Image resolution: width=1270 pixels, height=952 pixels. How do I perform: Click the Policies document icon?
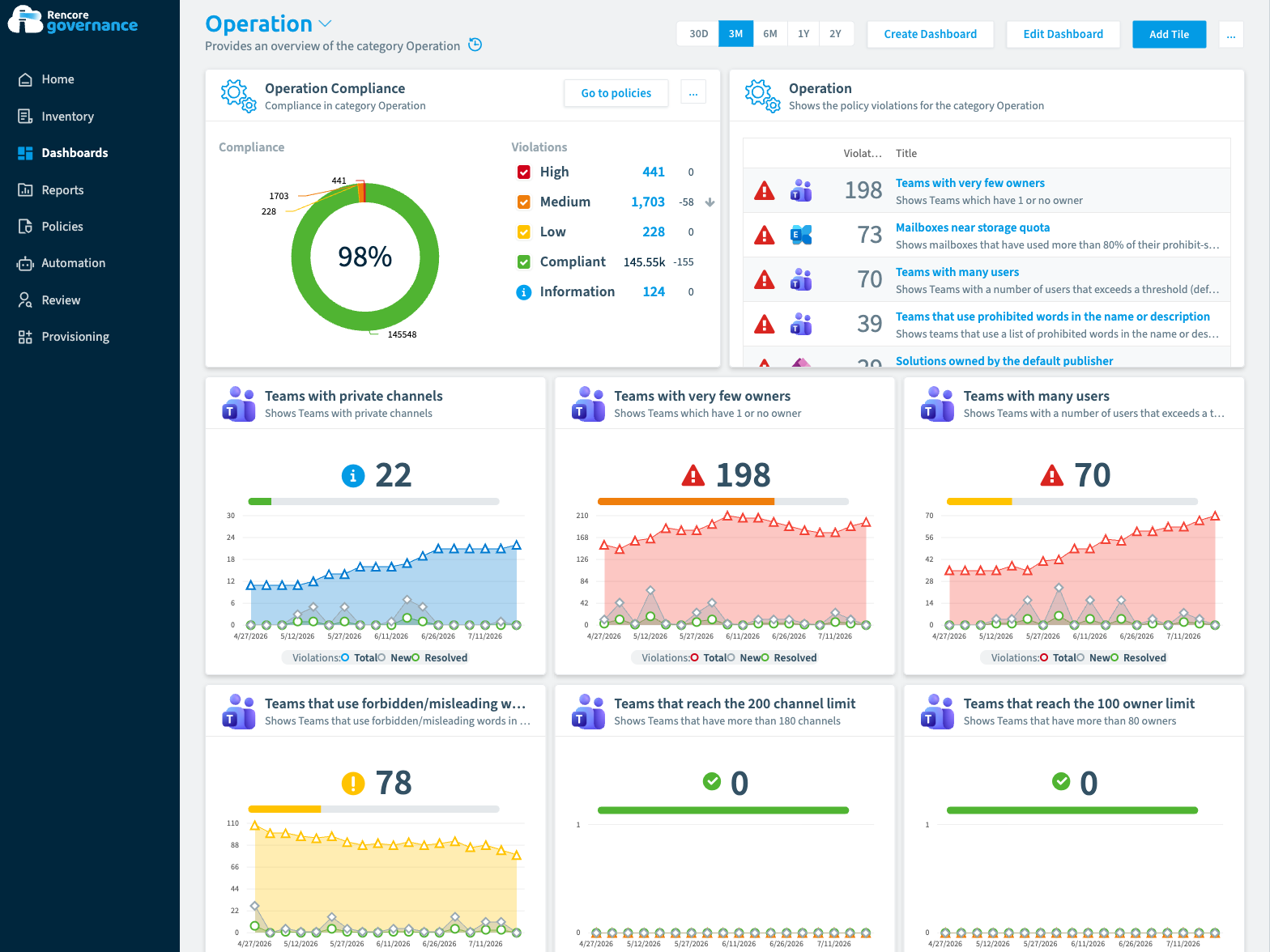click(x=25, y=227)
